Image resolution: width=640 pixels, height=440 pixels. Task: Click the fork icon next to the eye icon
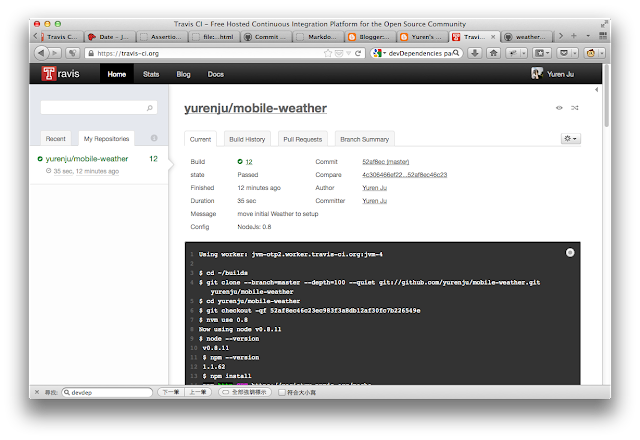coord(574,108)
